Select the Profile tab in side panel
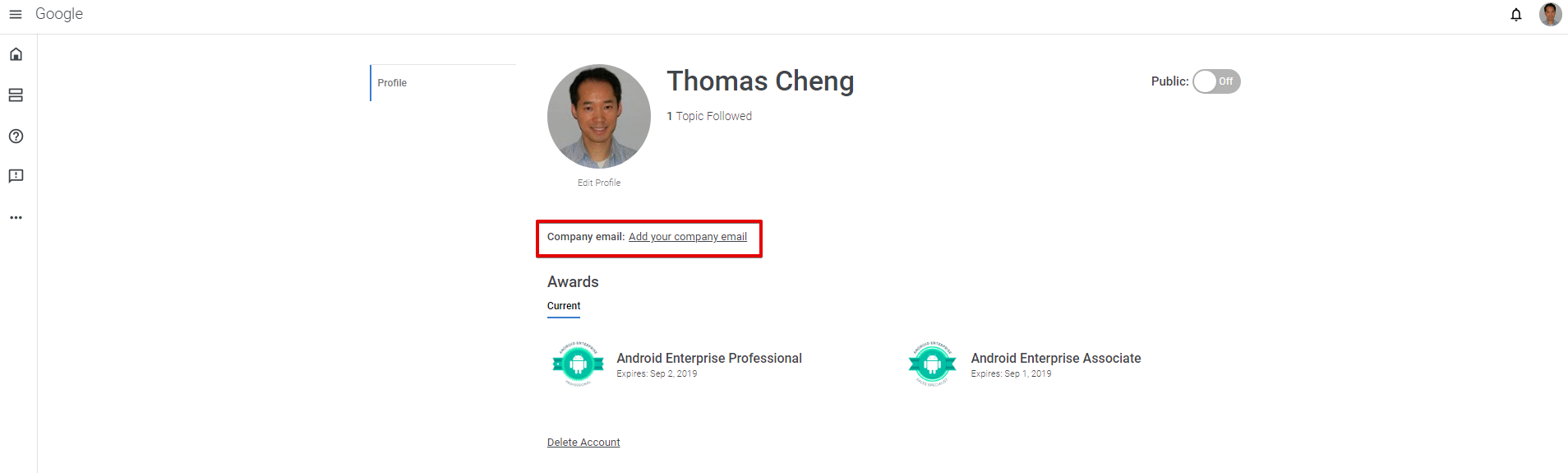The image size is (1568, 473). click(392, 83)
